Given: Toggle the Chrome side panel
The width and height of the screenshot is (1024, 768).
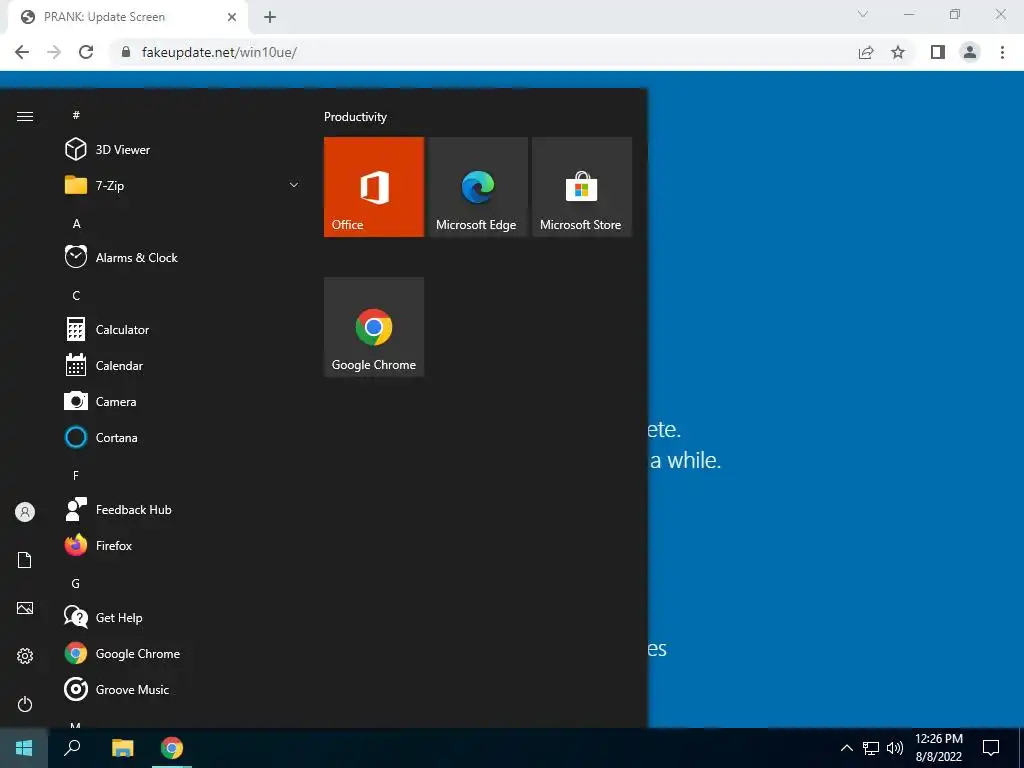Looking at the screenshot, I should tap(938, 52).
